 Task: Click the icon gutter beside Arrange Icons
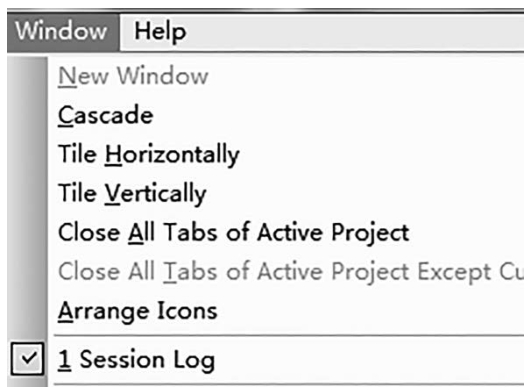coord(27,311)
